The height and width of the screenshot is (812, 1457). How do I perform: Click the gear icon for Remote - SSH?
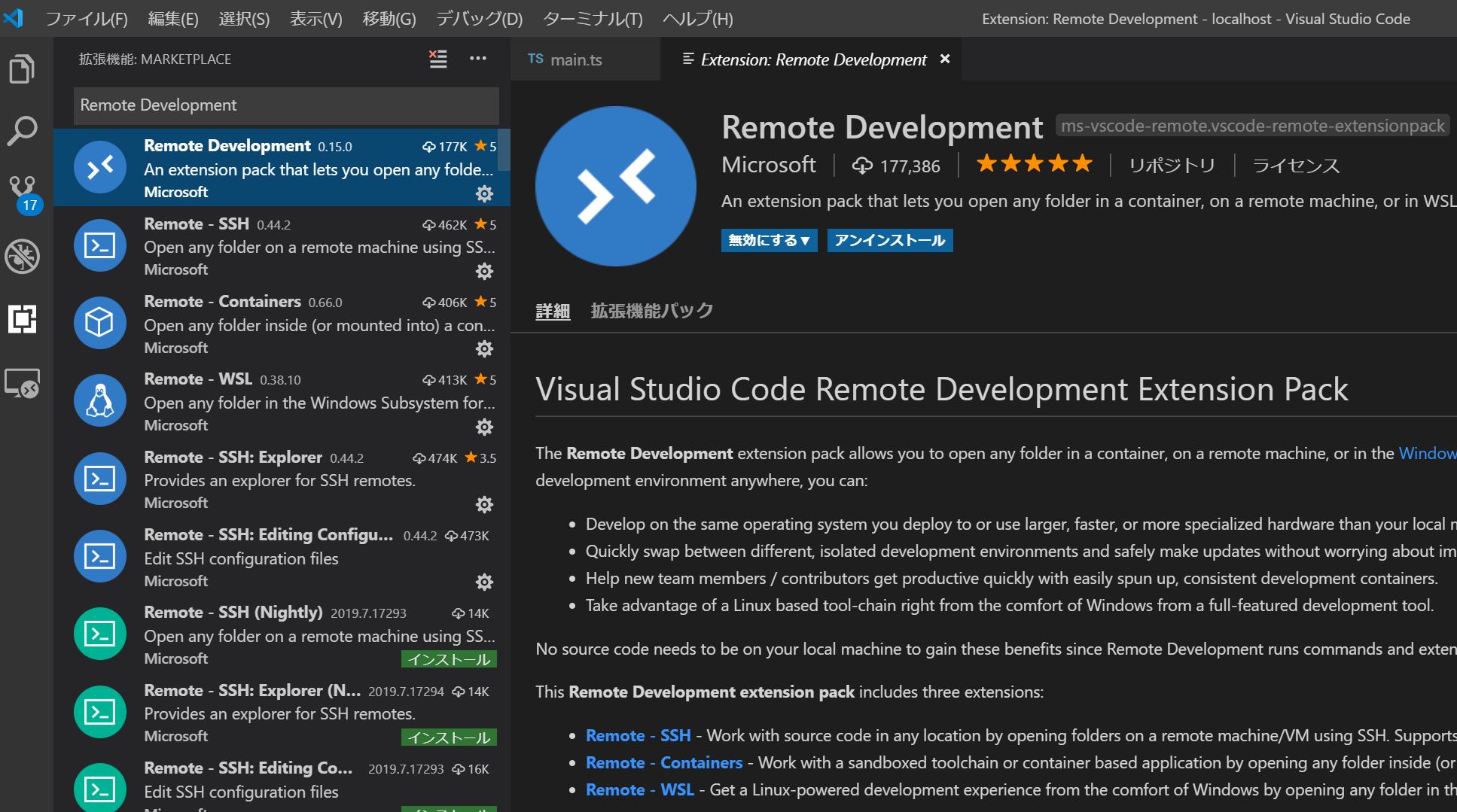484,271
